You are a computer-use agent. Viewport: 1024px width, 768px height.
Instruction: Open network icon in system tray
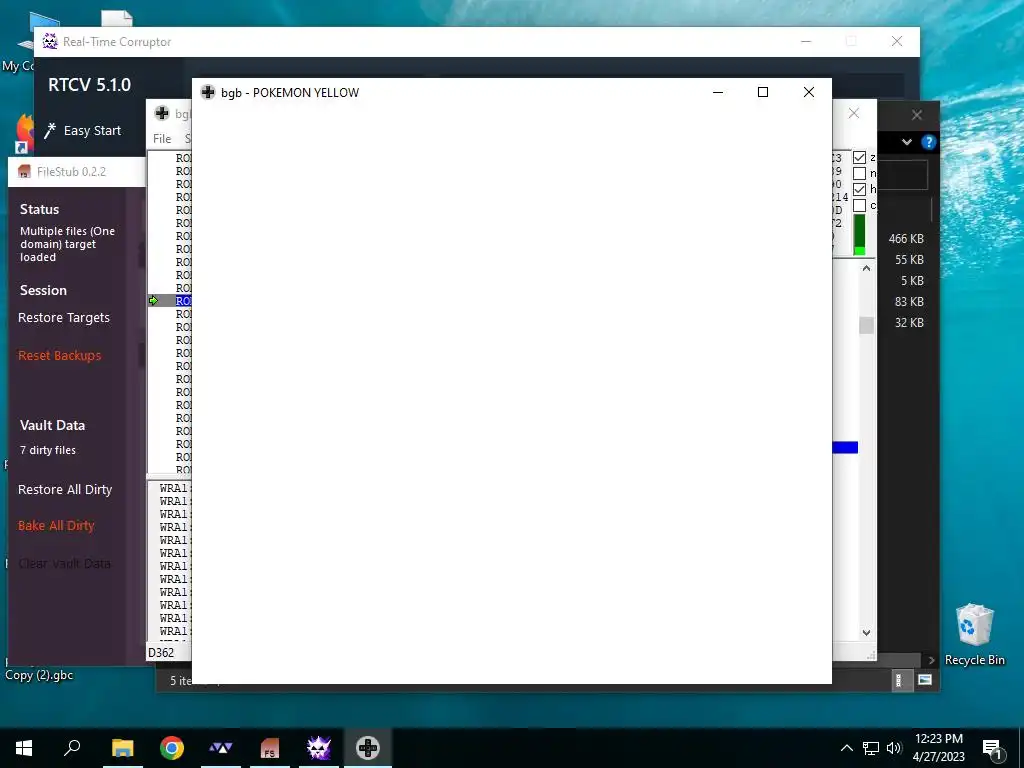[871, 748]
